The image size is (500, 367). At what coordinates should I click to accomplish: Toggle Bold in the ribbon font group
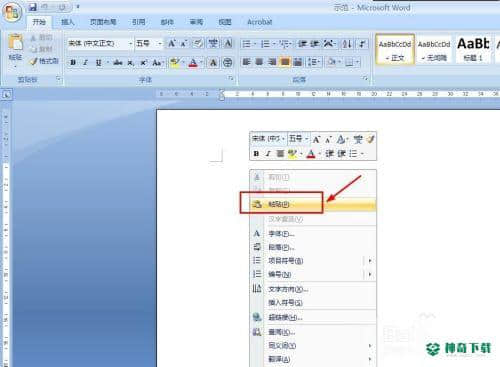[x=73, y=62]
